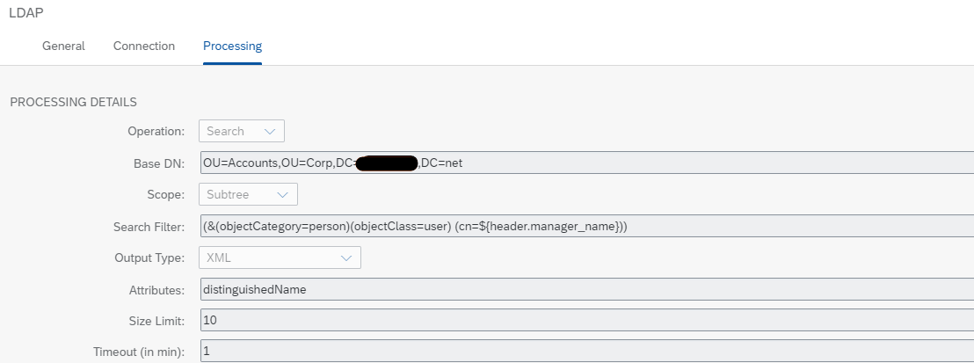Select the Size Limit field
975x363 pixels.
click(587, 321)
